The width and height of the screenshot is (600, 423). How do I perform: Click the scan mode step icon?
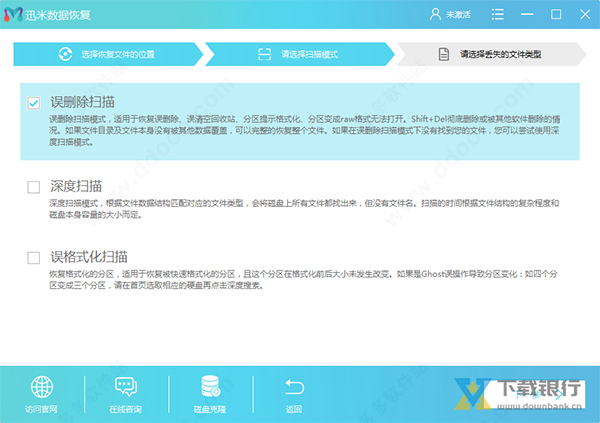[264, 54]
